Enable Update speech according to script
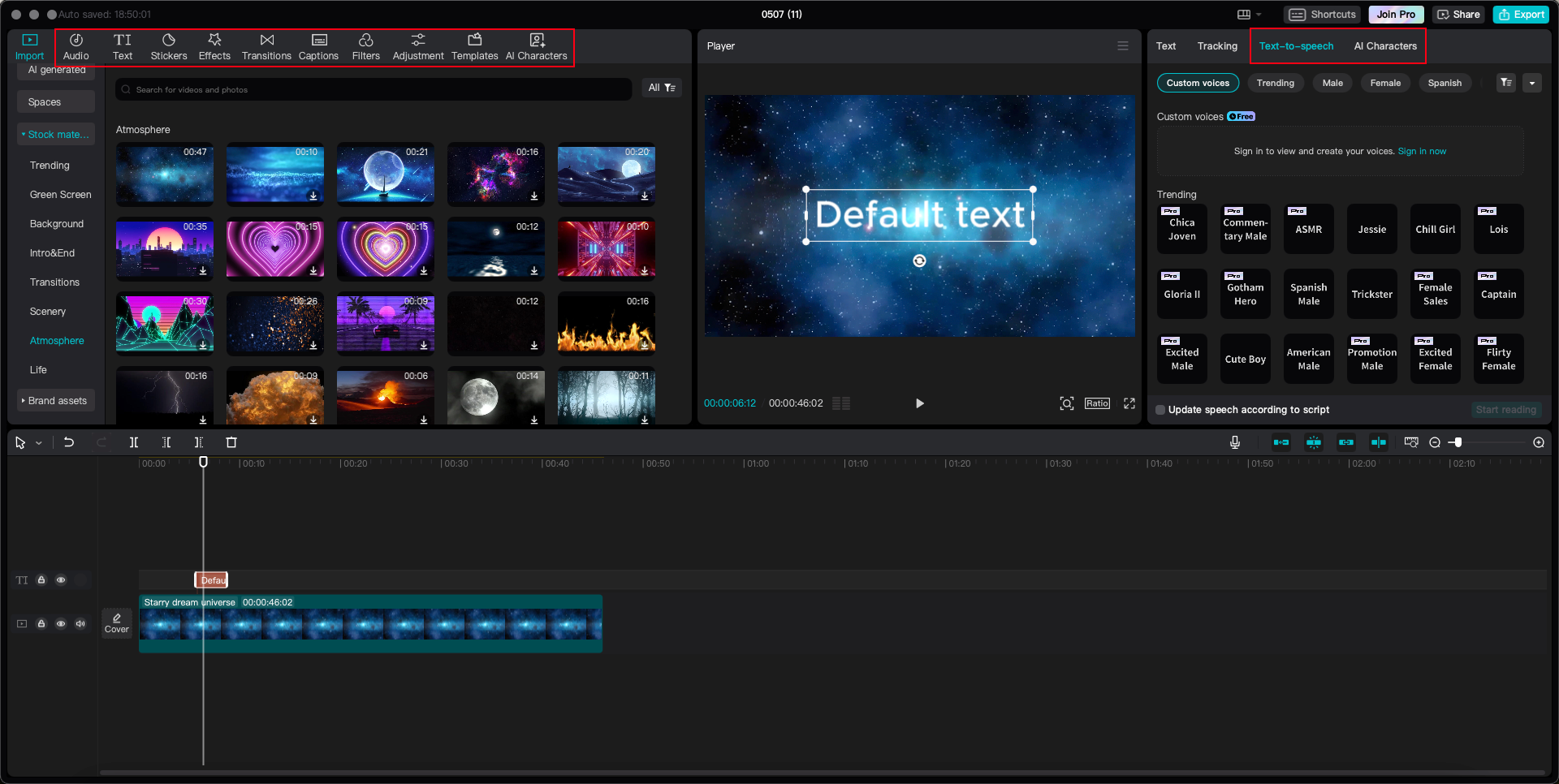 point(1161,410)
